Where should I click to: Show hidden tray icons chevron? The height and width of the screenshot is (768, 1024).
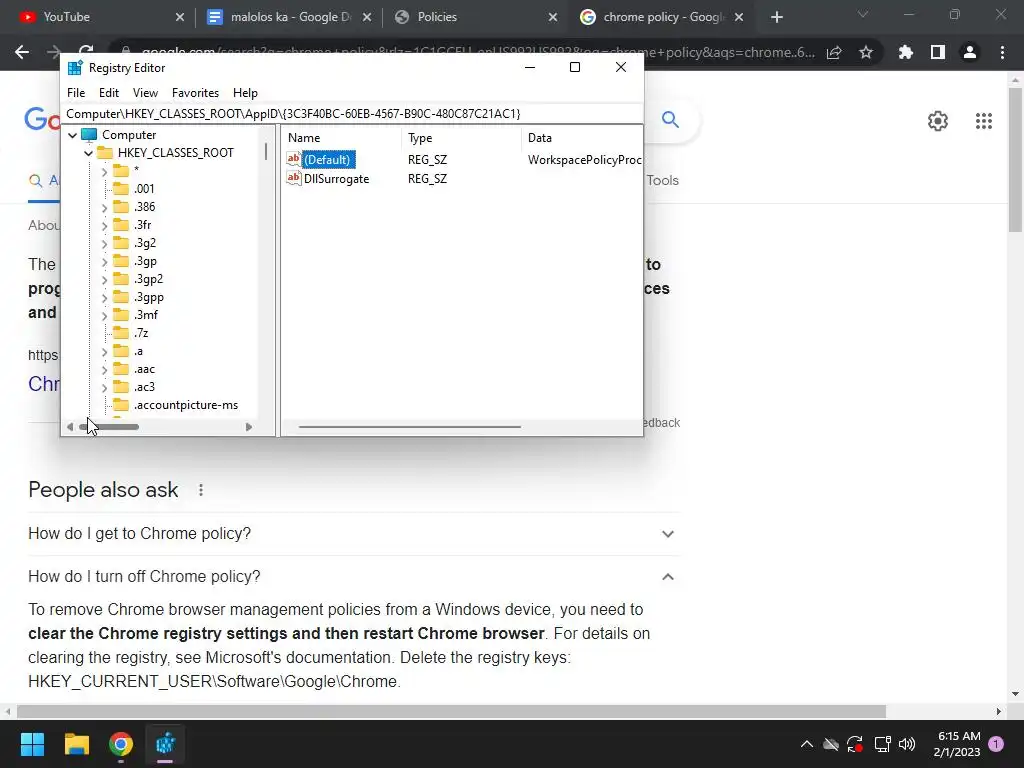click(807, 744)
